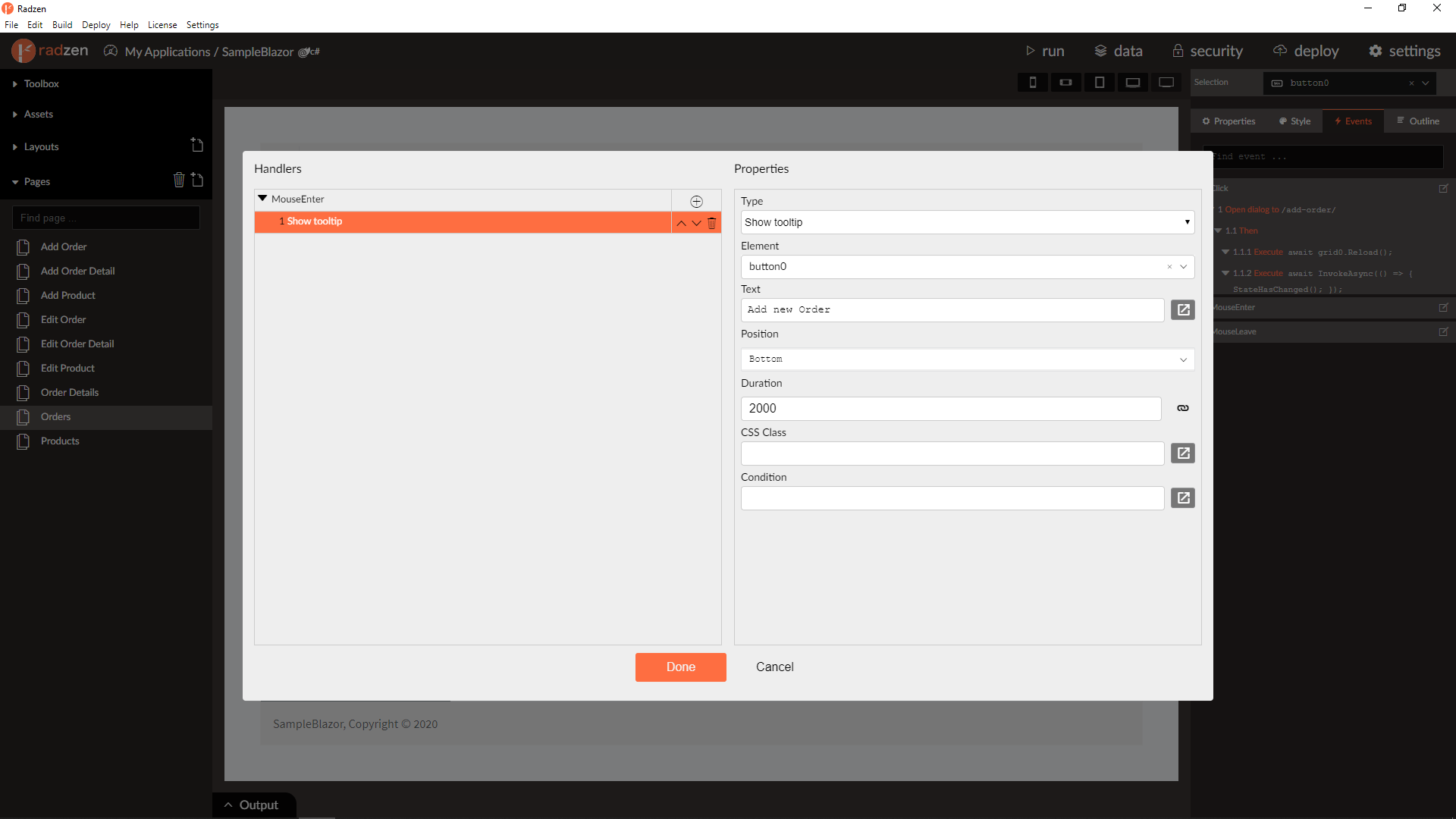Switch to the Events tab

pos(1353,121)
